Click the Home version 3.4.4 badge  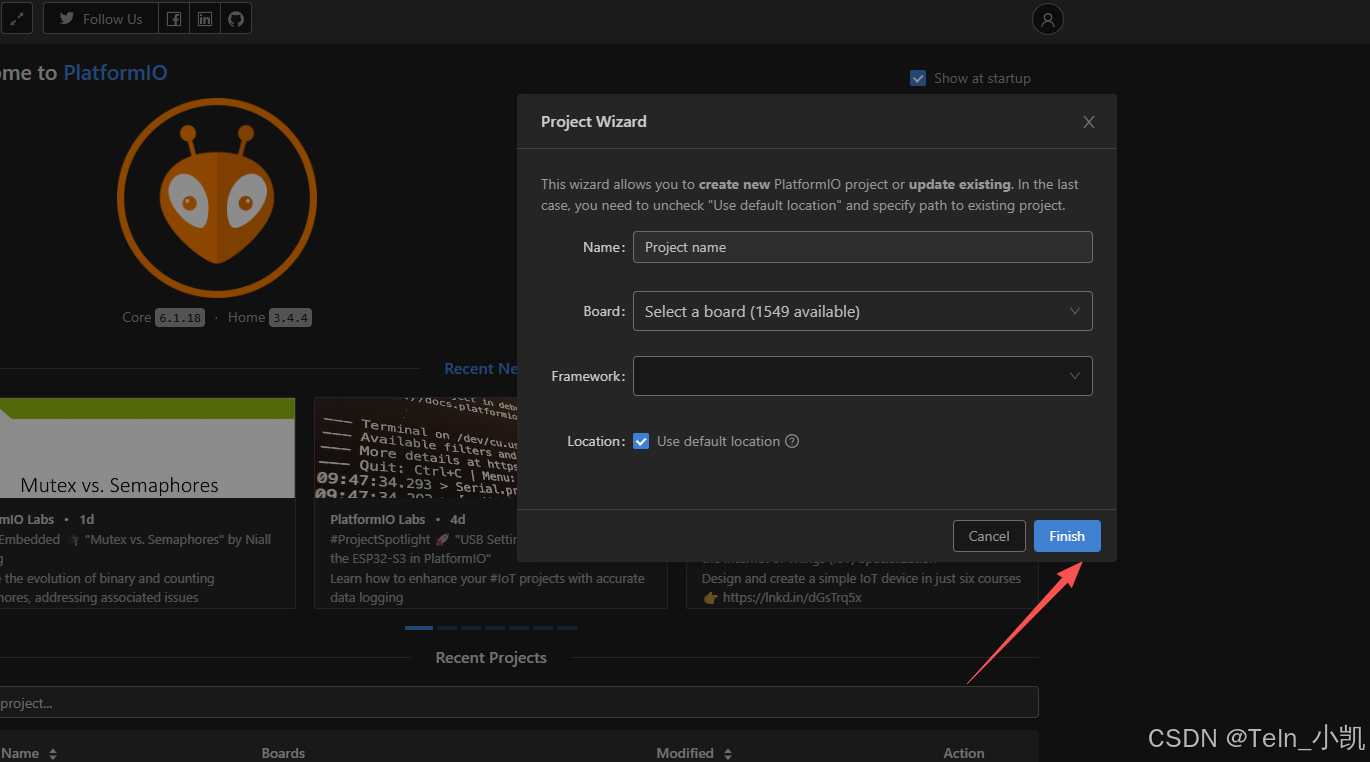[291, 318]
